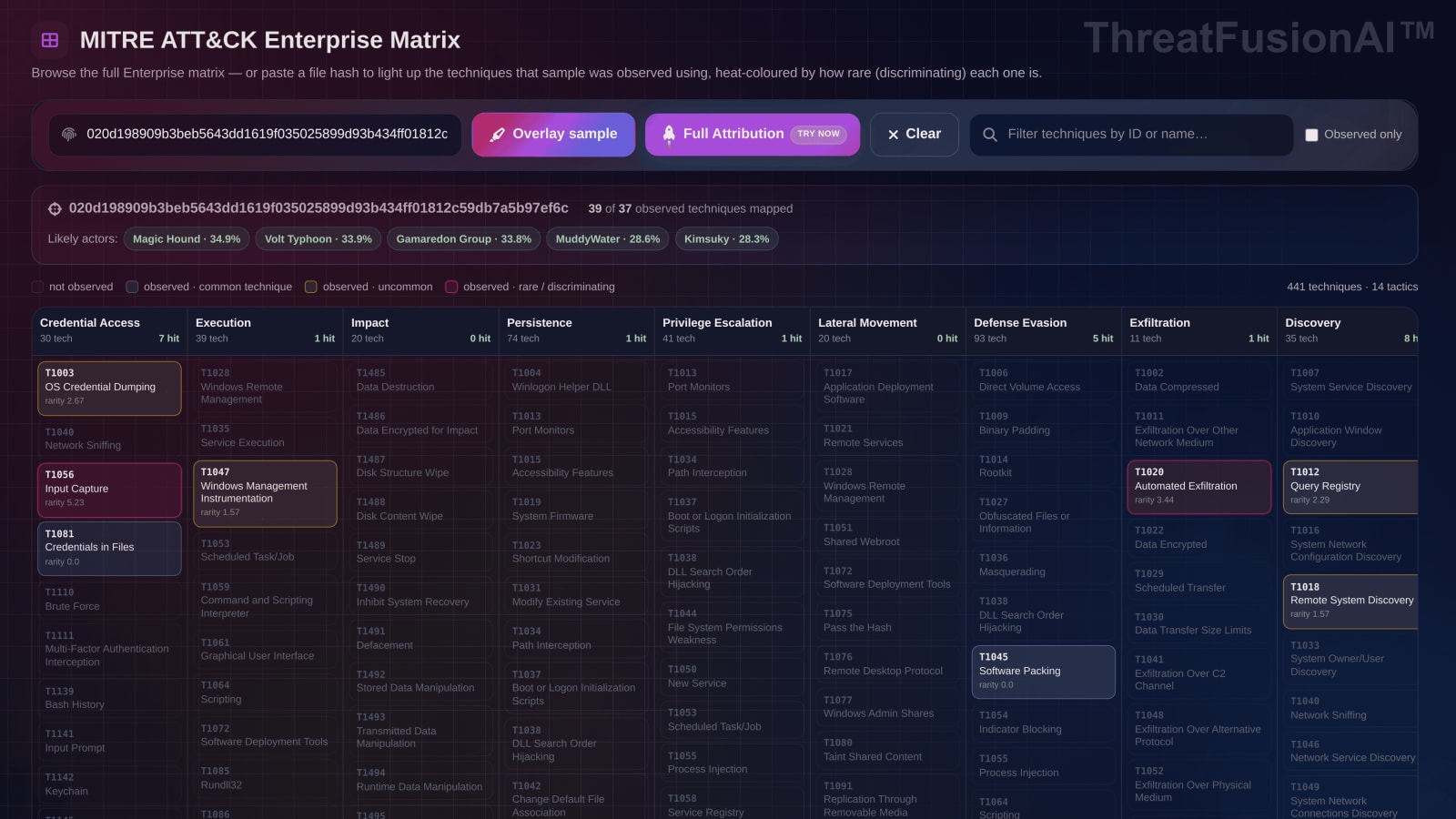
Task: Open the T1047 Windows Management Instrumentation card
Action: (x=265, y=494)
